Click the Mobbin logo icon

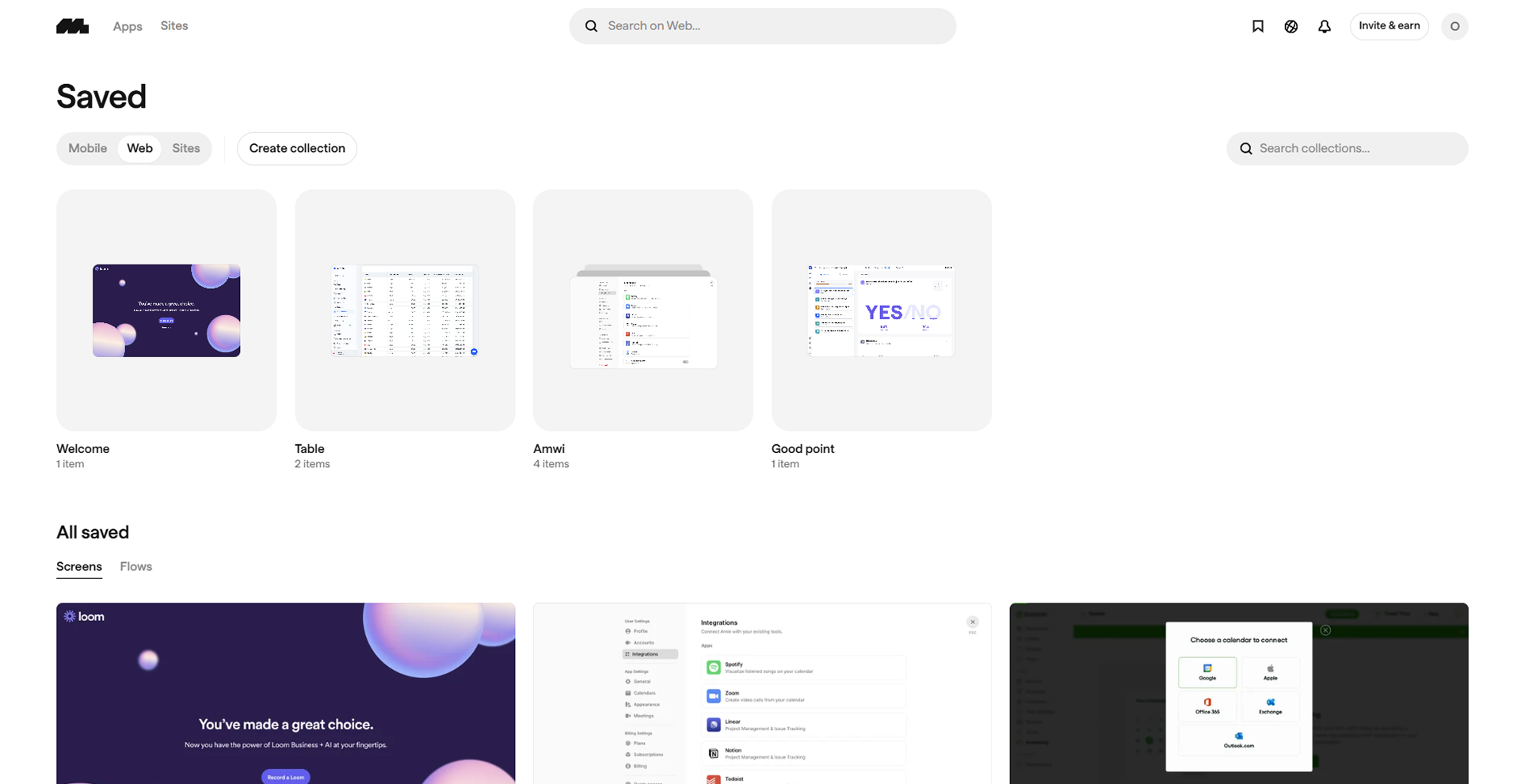point(72,26)
